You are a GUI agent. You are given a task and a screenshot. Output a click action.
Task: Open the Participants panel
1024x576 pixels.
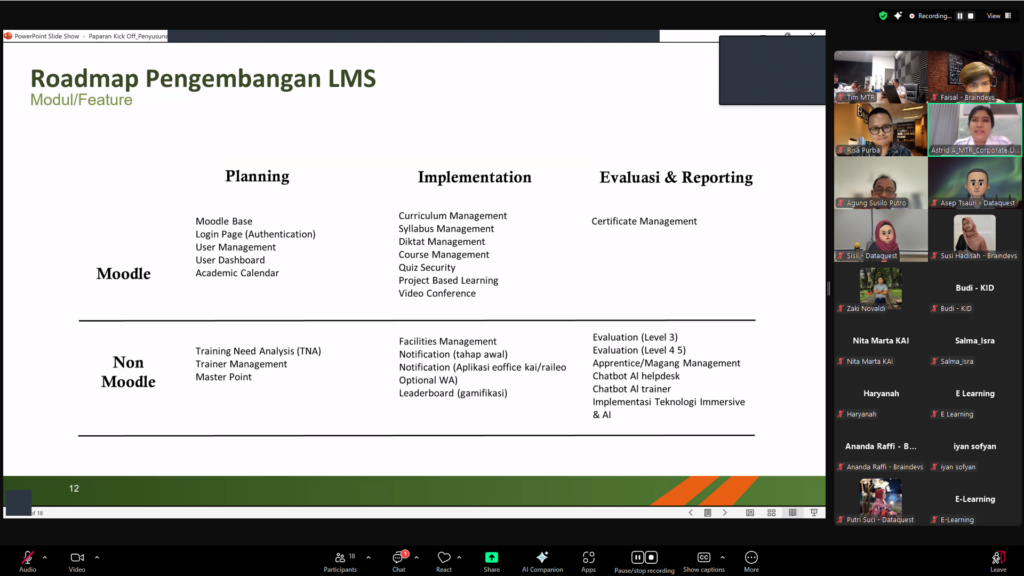pos(340,558)
